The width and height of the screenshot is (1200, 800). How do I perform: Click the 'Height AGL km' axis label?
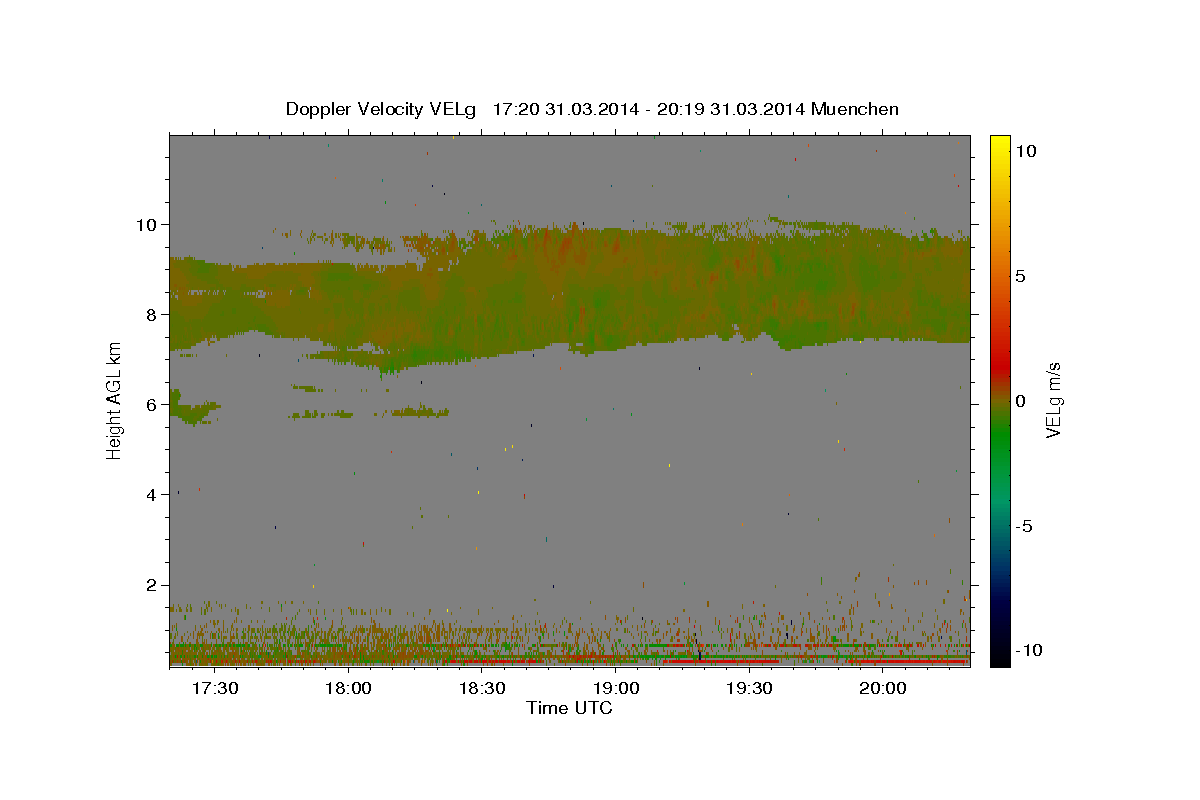pos(115,400)
